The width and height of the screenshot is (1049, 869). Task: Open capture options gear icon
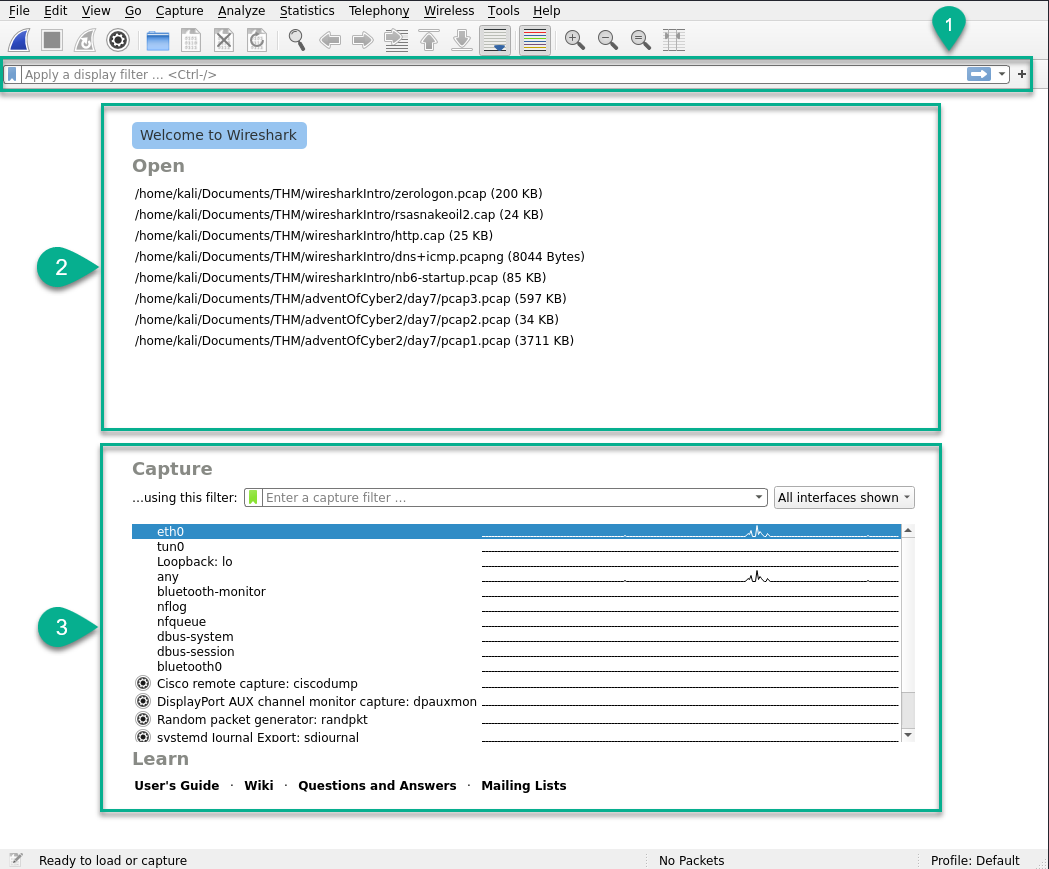click(118, 40)
